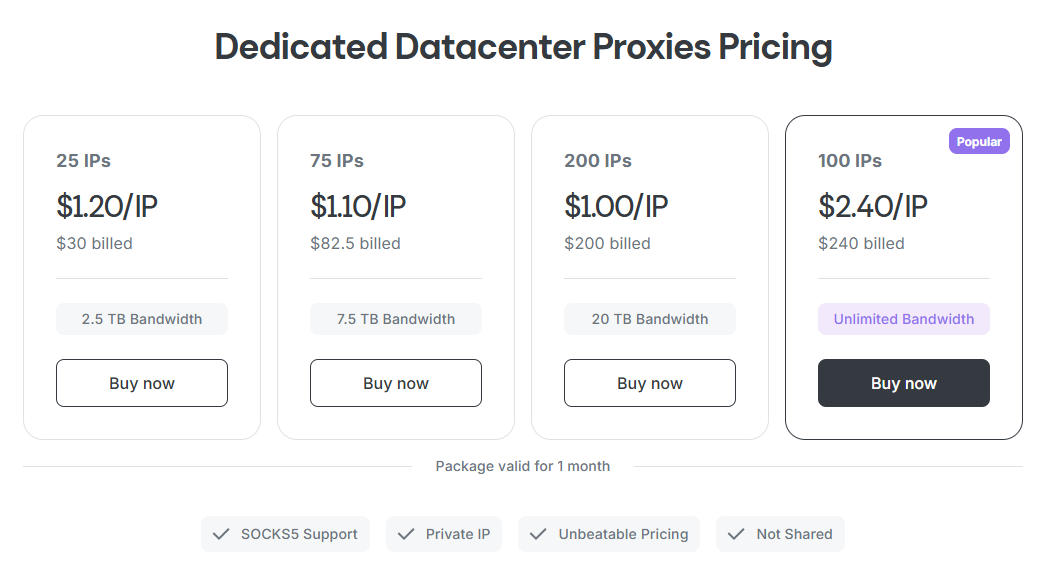Image resolution: width=1045 pixels, height=572 pixels.
Task: Purchase the popular 100 IPs plan
Action: 904,383
